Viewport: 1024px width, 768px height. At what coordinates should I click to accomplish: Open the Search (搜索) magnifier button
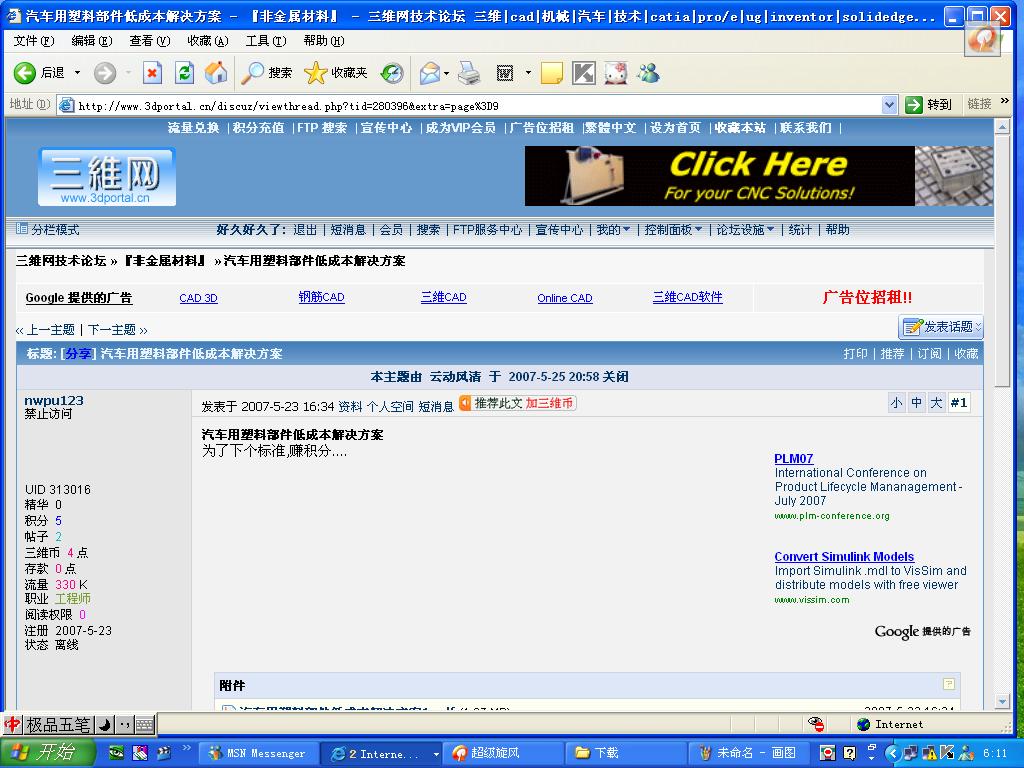click(x=266, y=72)
